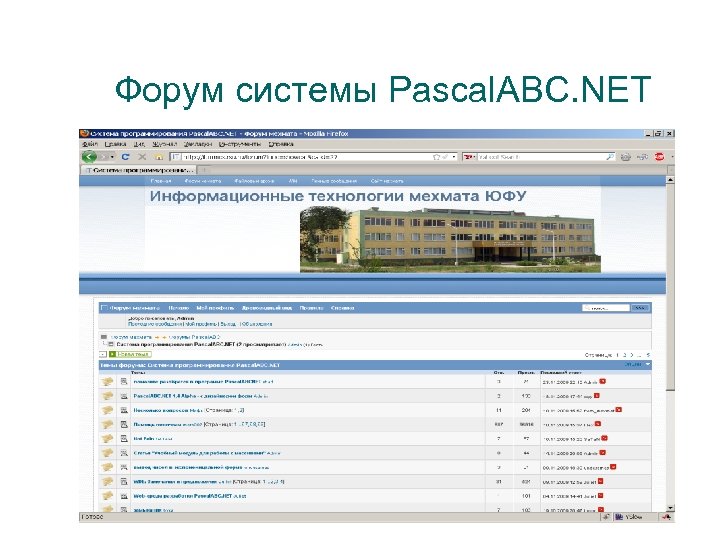Click folder icon of Wiki: Замечания row
Screen dimensions: 720x540
click(x=107, y=482)
